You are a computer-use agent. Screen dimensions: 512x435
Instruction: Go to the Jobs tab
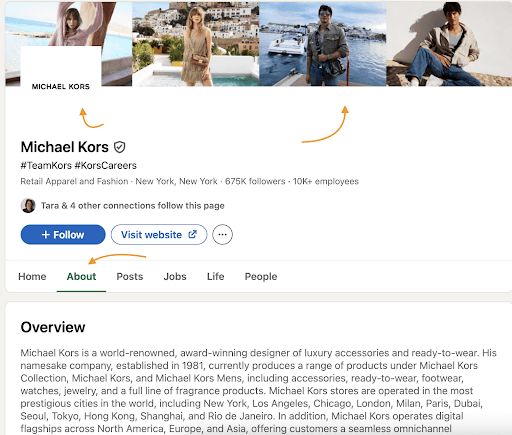click(175, 276)
